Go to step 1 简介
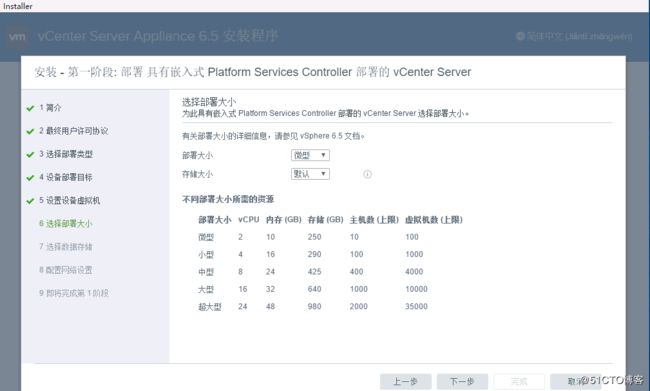Screen dimensions: 650x391 [50, 108]
